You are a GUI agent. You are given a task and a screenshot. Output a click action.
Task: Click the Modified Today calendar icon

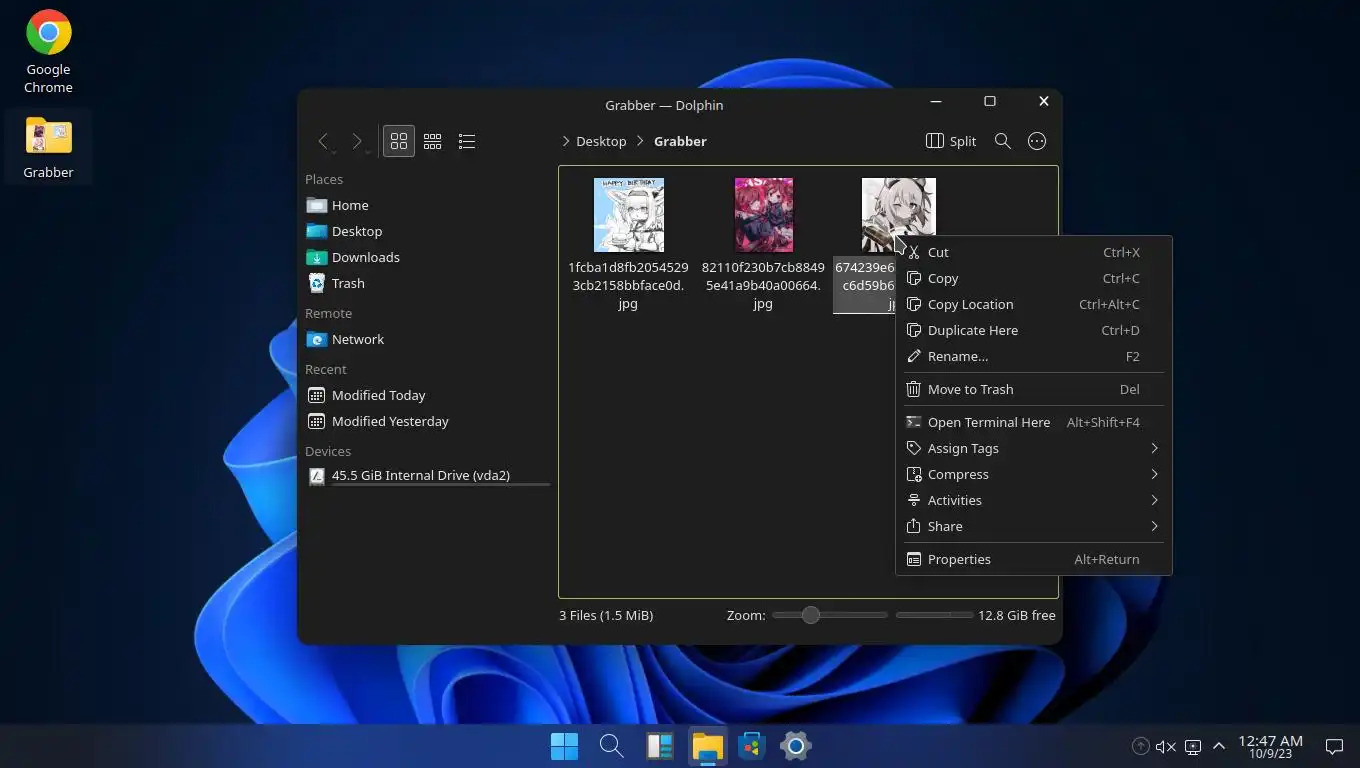click(317, 395)
